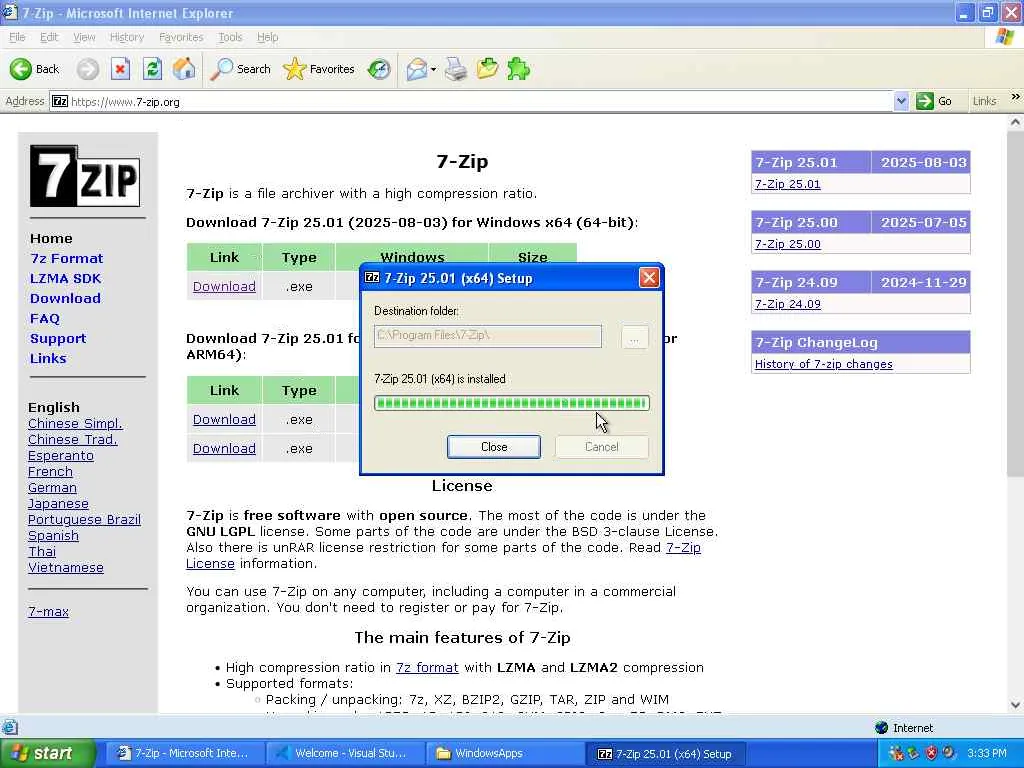Click the green Go arrow button

coord(924,101)
